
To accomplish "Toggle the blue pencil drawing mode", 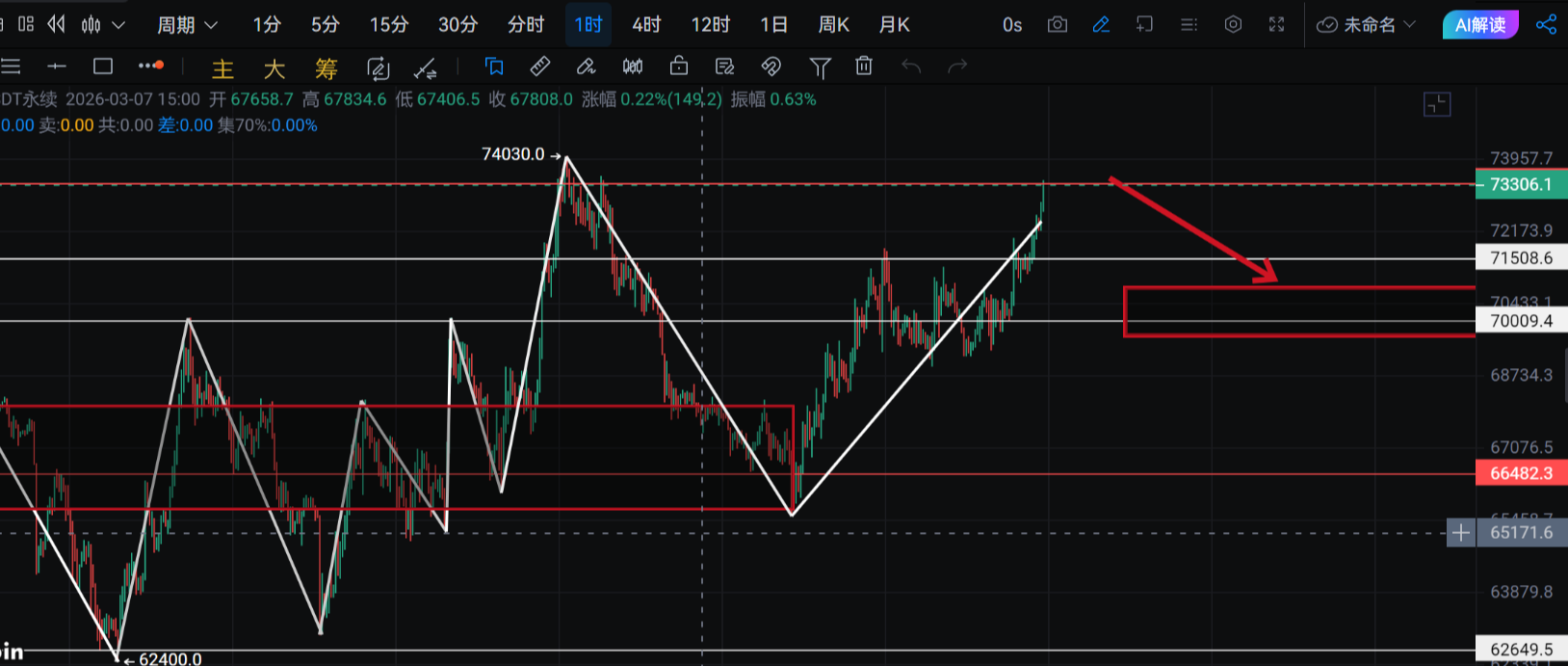I will (1101, 25).
